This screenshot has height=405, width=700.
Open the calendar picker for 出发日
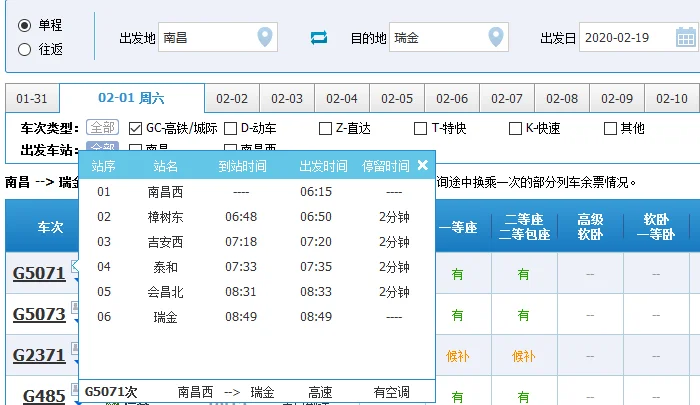point(686,37)
